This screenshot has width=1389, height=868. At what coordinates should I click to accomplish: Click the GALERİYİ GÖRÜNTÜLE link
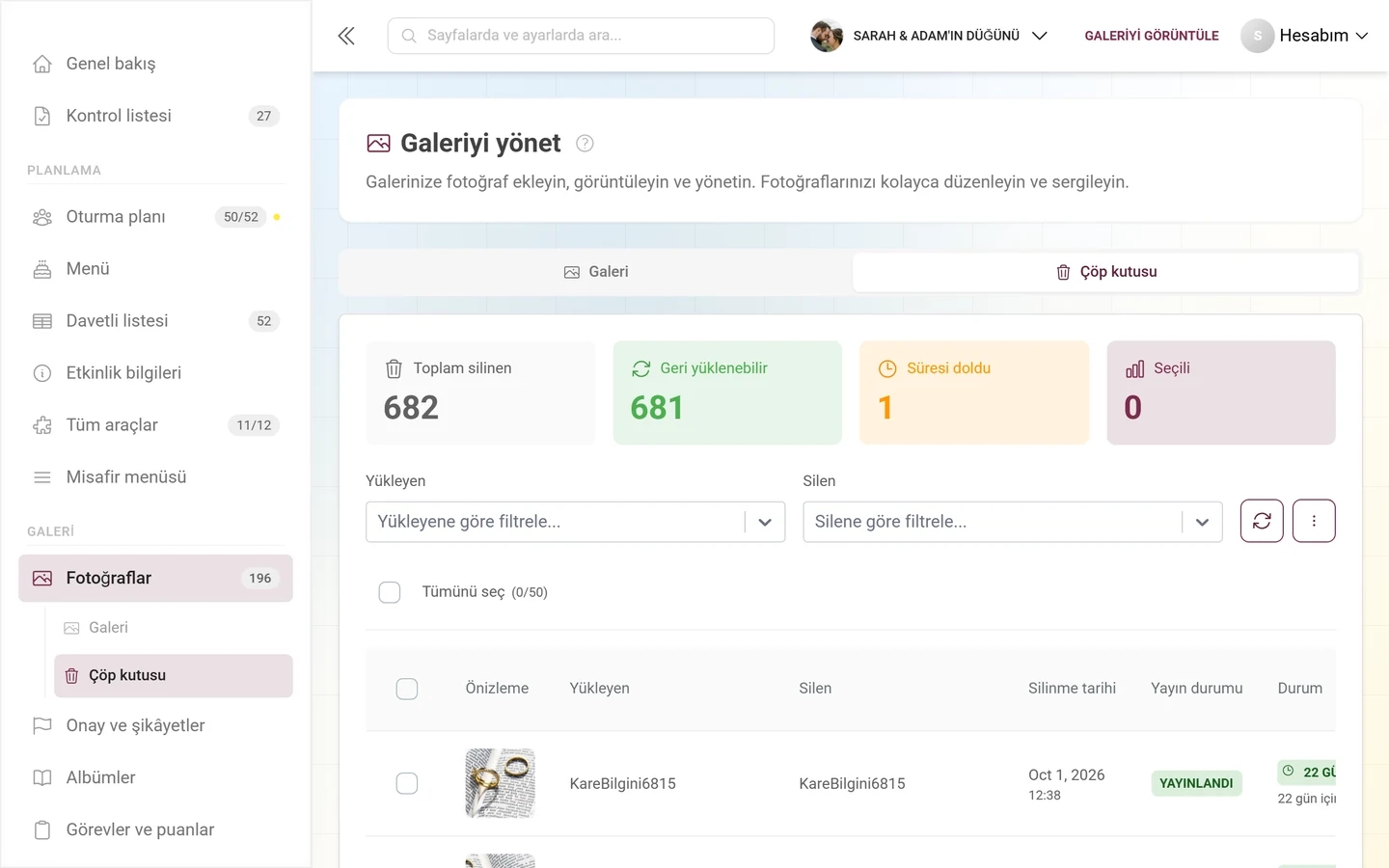coord(1152,36)
